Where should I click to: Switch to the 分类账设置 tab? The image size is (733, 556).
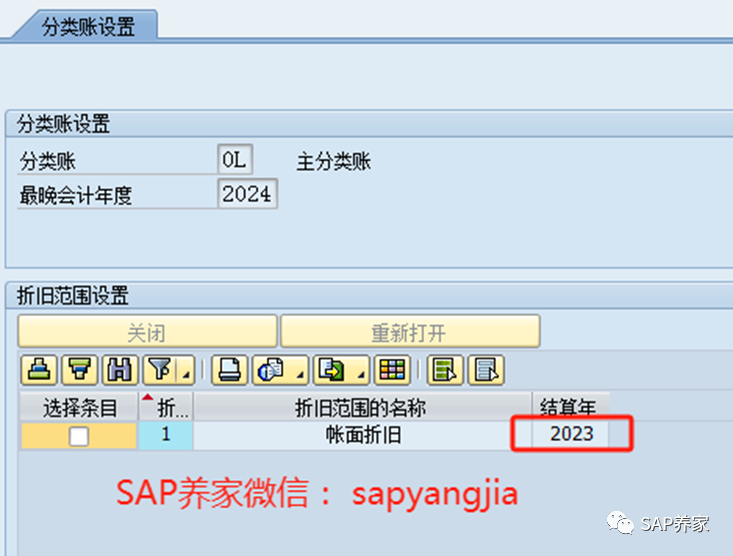[x=88, y=26]
